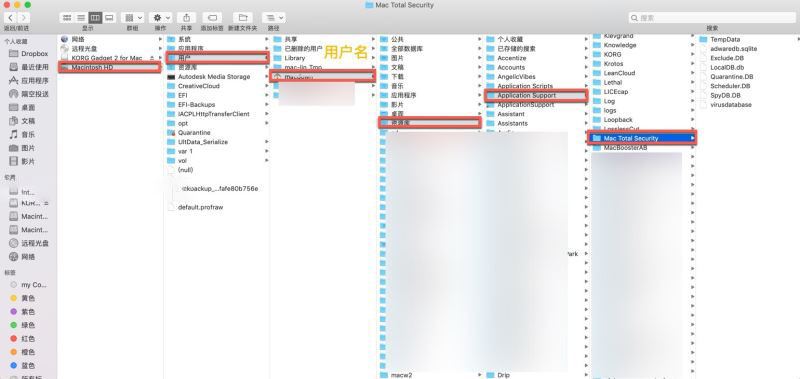Click the add tags icon
Screen dimensions: 800x379
pos(212,18)
